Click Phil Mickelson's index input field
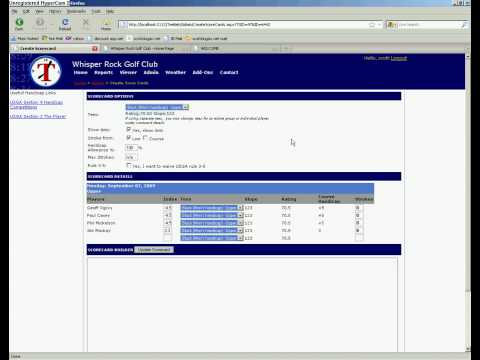480x360 pixels. point(168,223)
